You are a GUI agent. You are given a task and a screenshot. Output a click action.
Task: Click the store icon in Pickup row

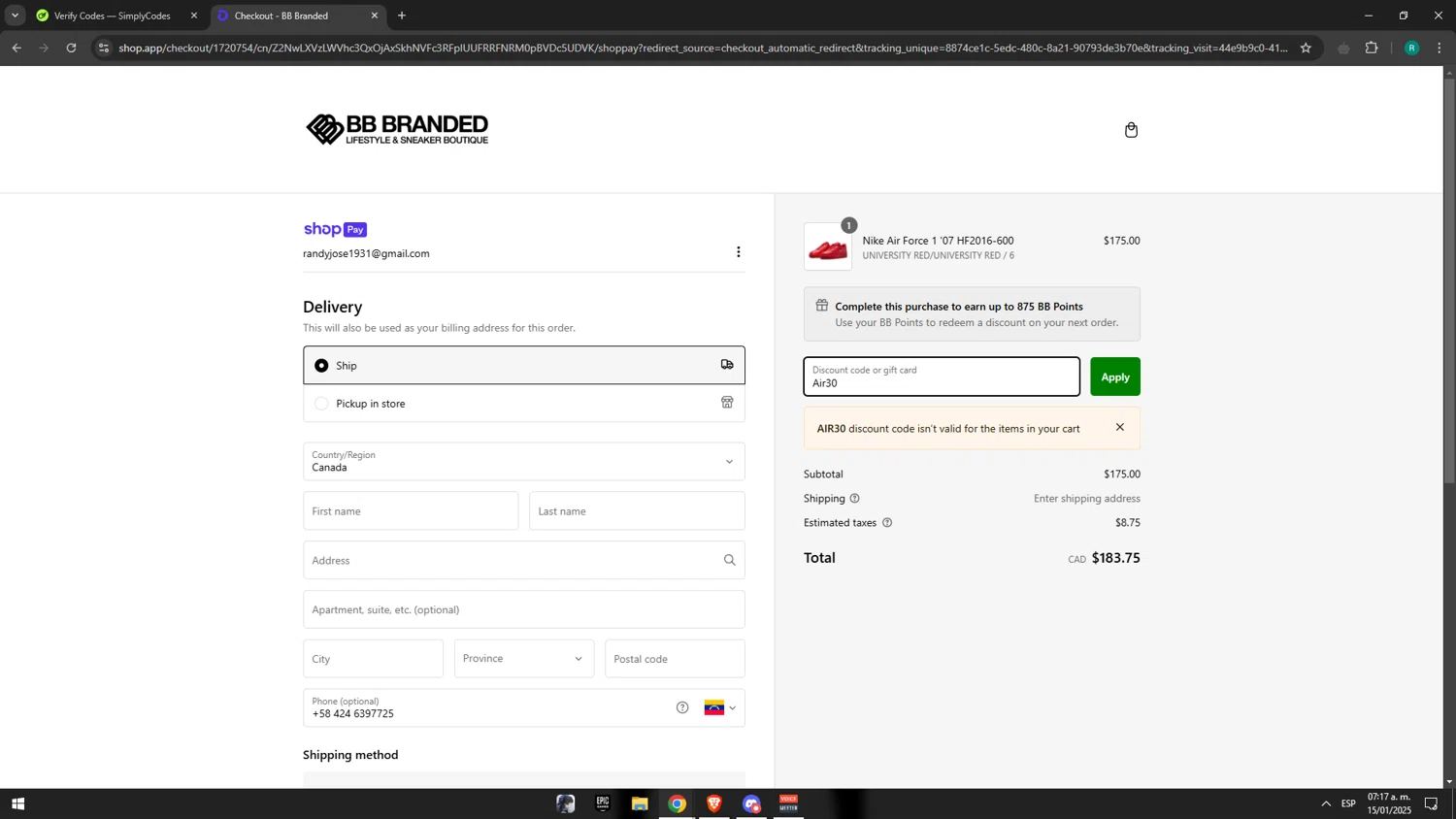727,403
